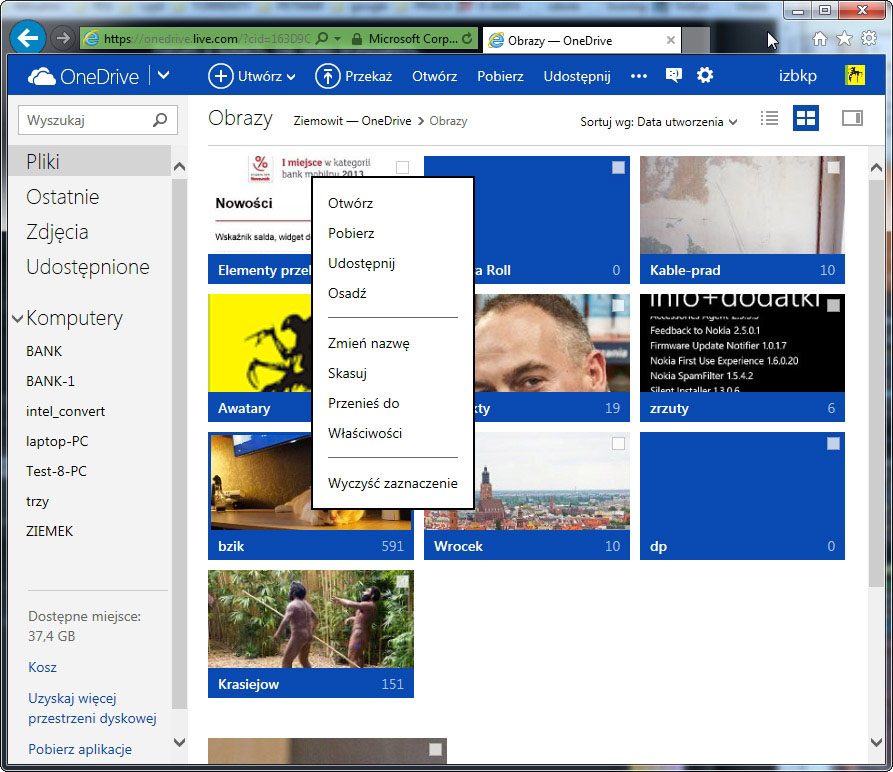Choose Skasuj menu entry
Screen dimensions: 893x772
click(347, 373)
